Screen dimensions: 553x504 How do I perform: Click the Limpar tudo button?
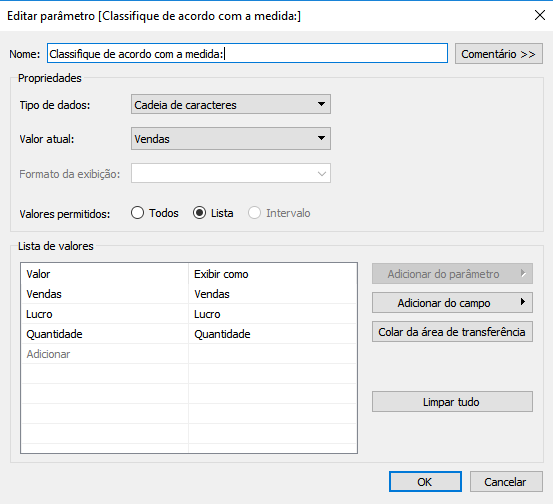pos(452,402)
